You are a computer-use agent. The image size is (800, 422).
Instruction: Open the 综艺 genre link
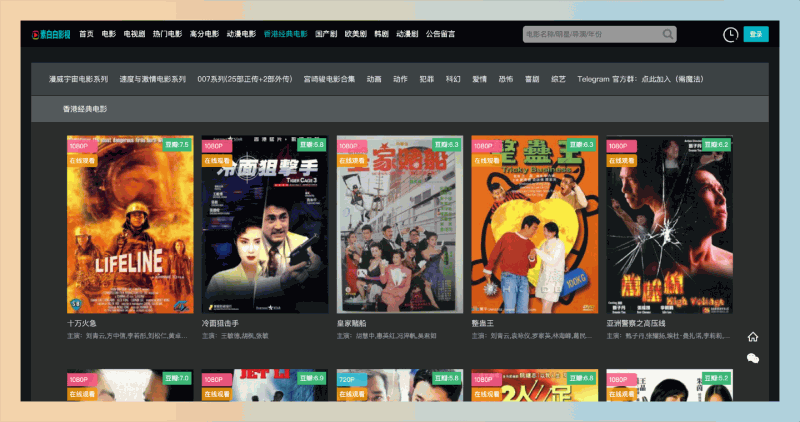coord(558,79)
